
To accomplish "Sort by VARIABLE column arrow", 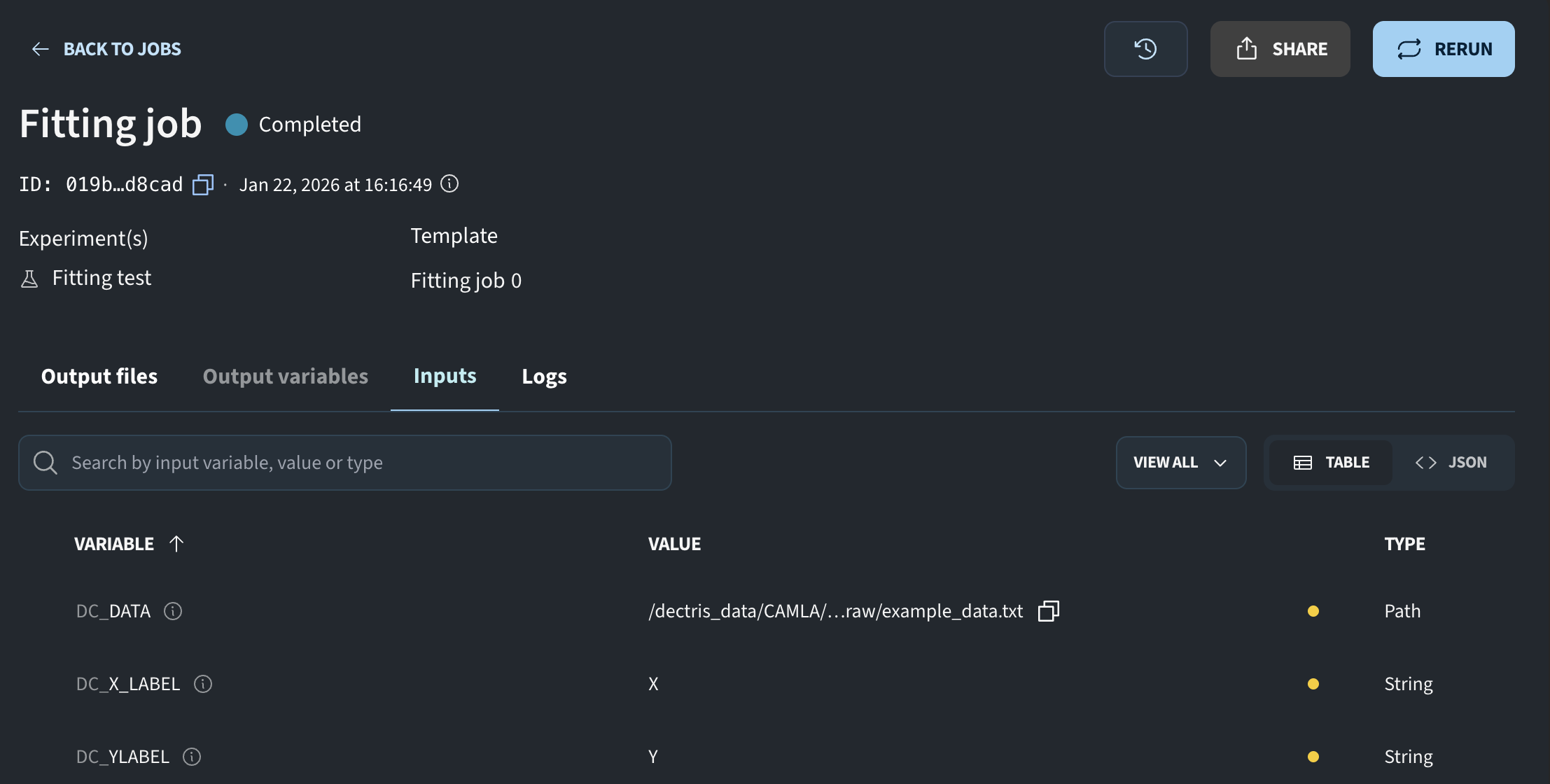I will click(x=176, y=544).
